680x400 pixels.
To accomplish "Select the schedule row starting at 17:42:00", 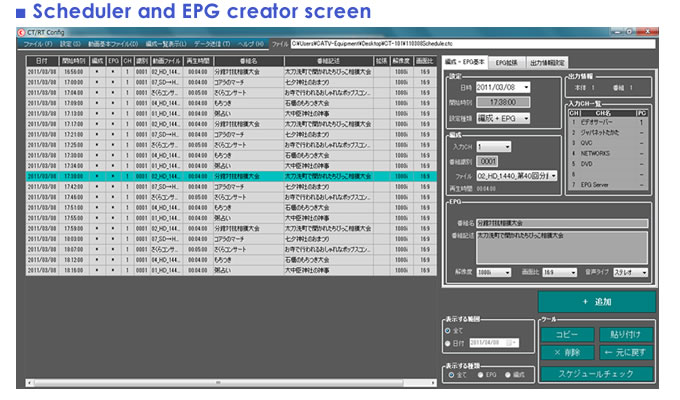I will [231, 187].
